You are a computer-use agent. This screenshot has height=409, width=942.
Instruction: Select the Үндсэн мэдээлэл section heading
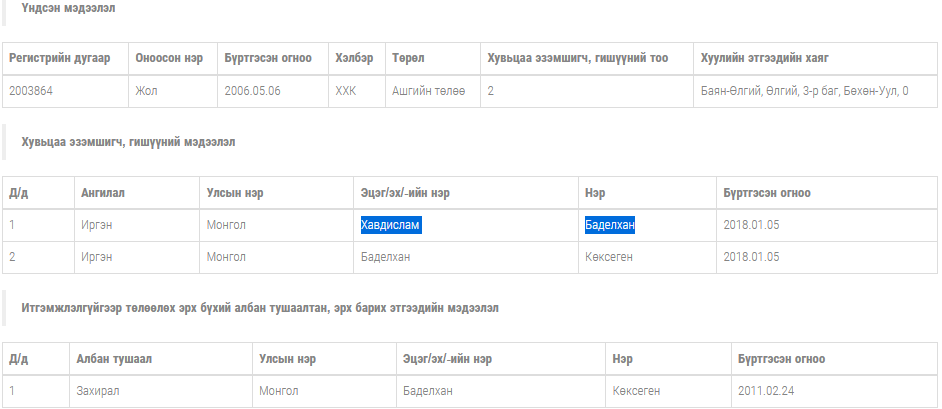click(x=68, y=9)
